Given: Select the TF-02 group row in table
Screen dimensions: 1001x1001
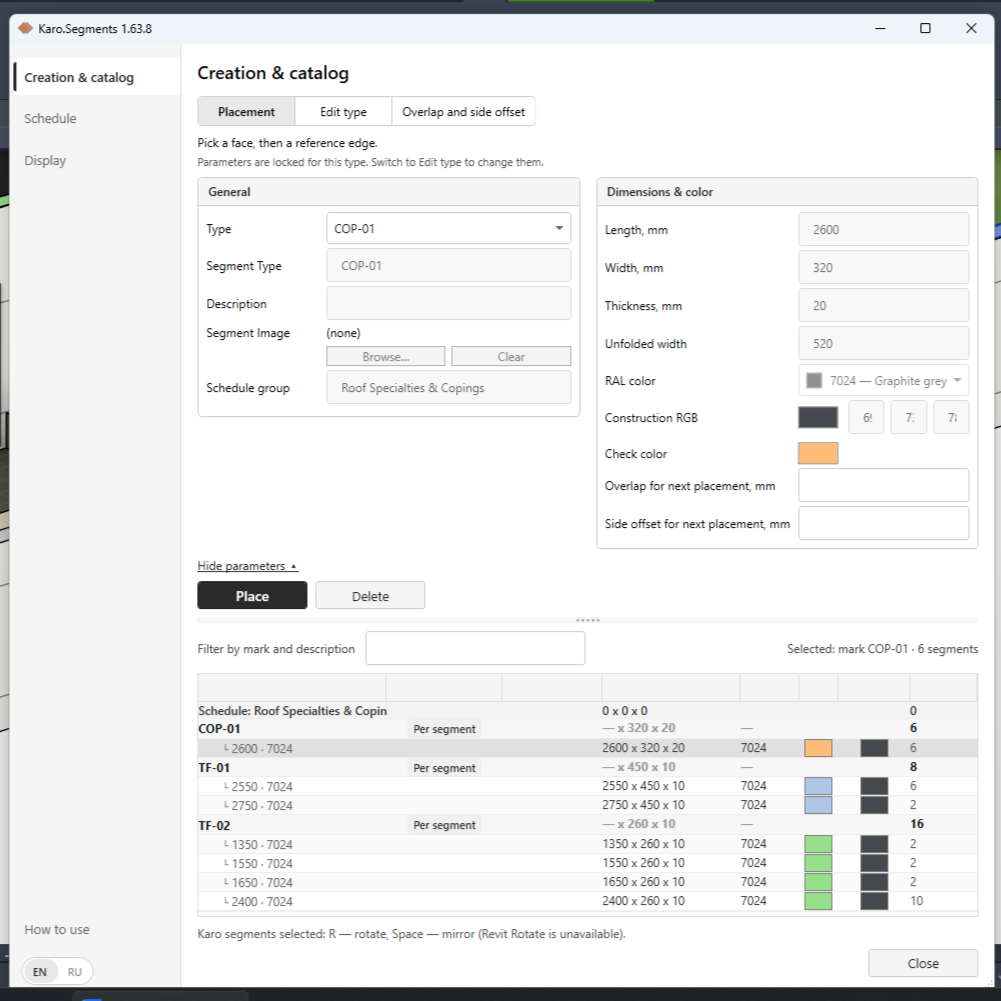Looking at the screenshot, I should tap(587, 824).
